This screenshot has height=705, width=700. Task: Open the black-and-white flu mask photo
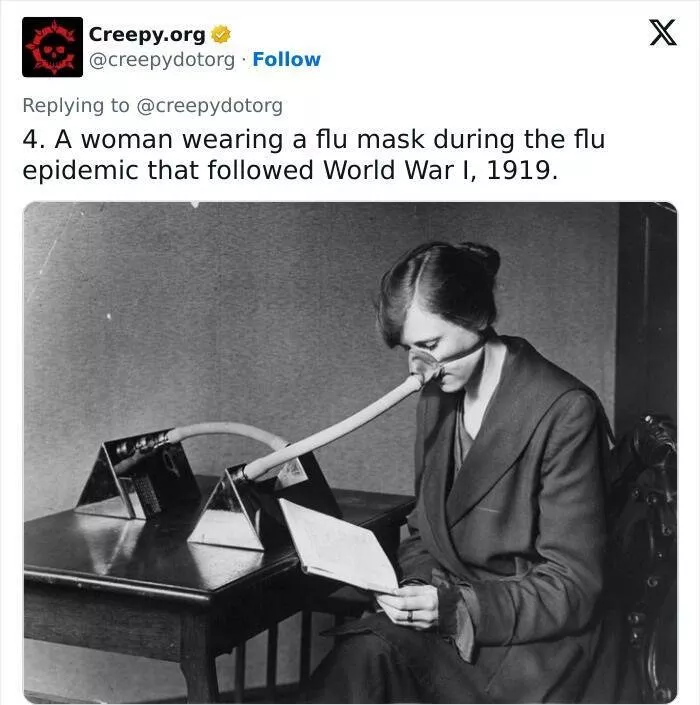click(350, 452)
